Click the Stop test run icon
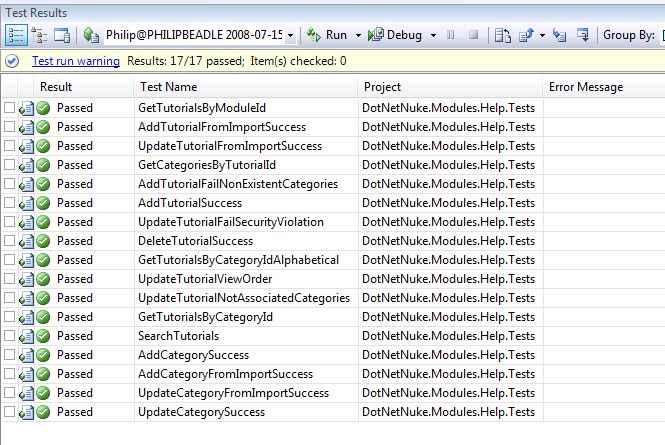The width and height of the screenshot is (665, 445). coord(474,35)
